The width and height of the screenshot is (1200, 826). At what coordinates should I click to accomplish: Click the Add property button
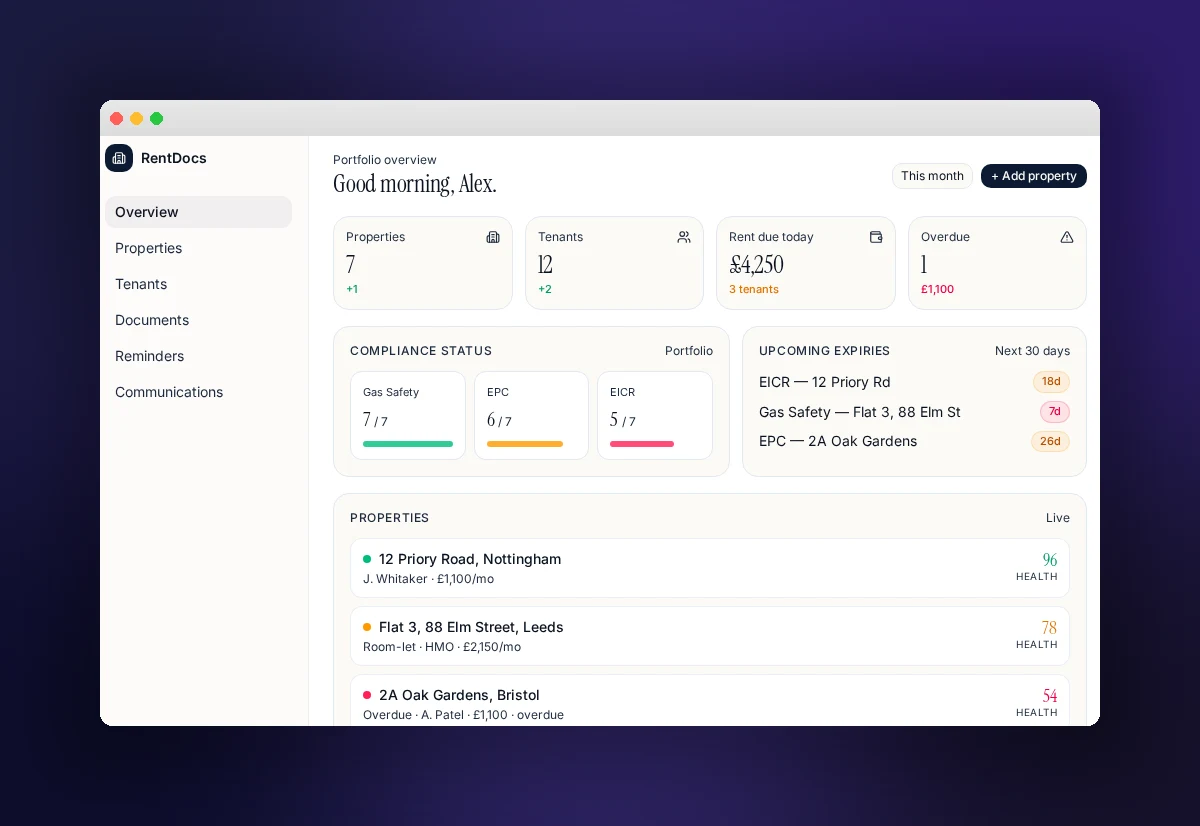[1034, 176]
